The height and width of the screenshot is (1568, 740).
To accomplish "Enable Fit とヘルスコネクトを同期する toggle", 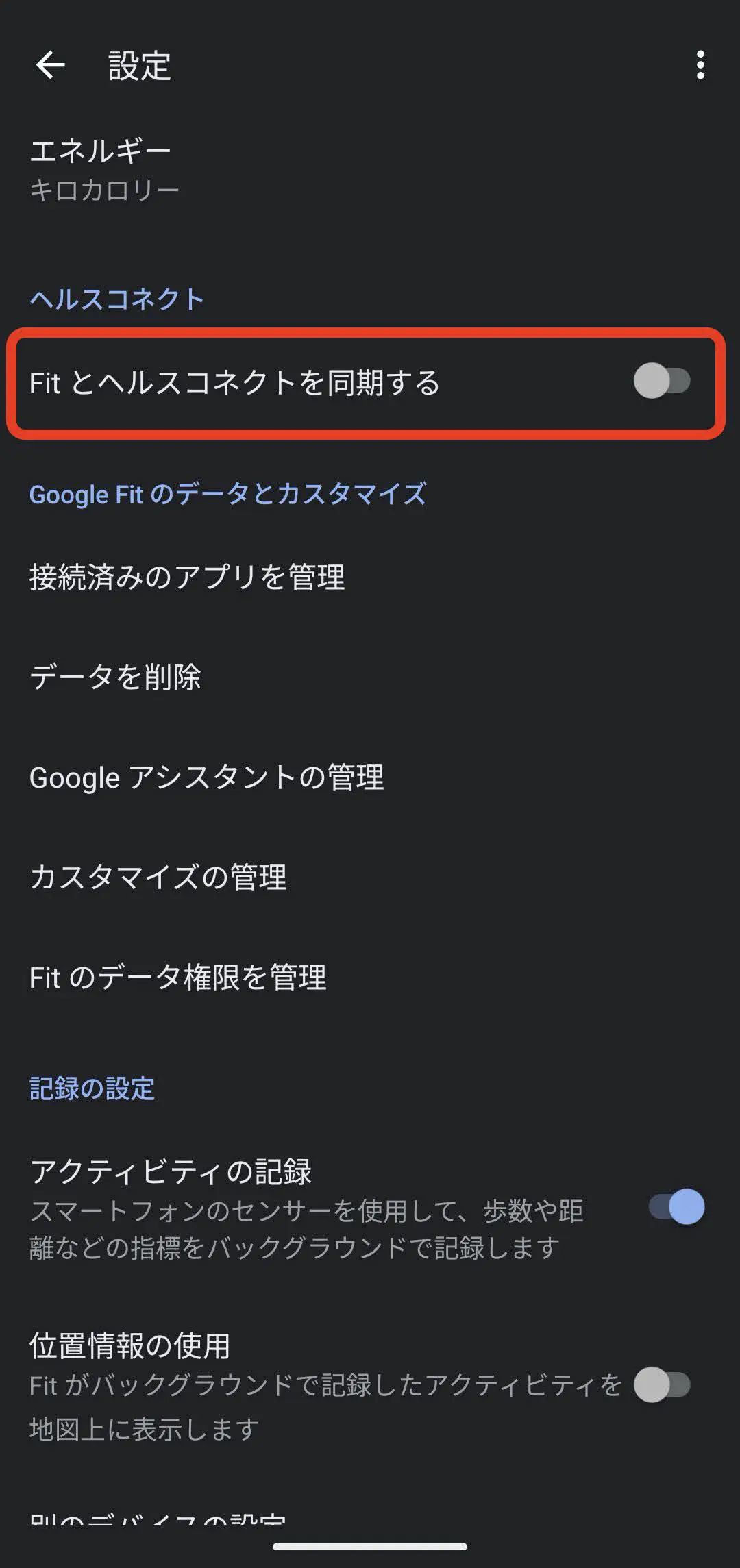I will [661, 381].
